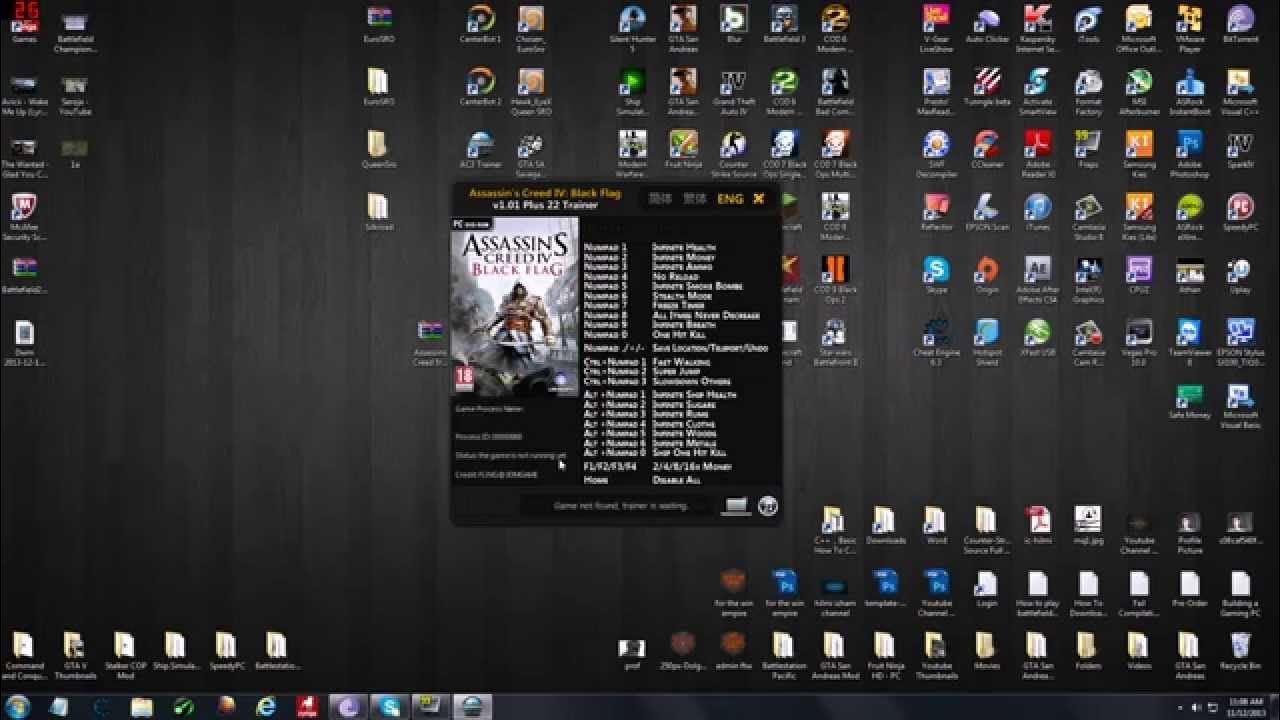Open the Counter Strike Source shortcut
Image resolution: width=1280 pixels, height=720 pixels.
(x=734, y=154)
